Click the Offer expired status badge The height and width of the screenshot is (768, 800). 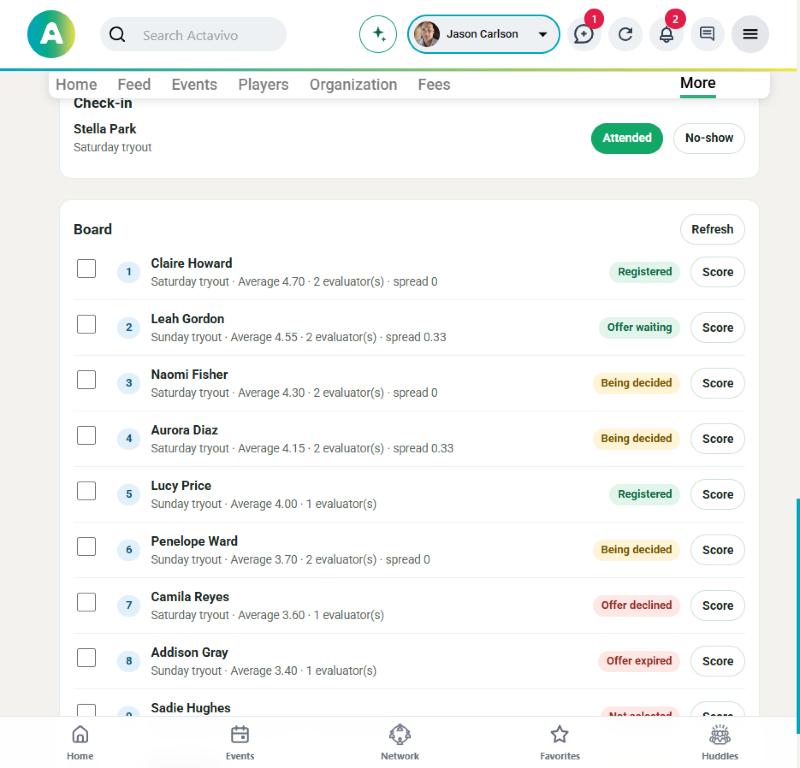[639, 661]
